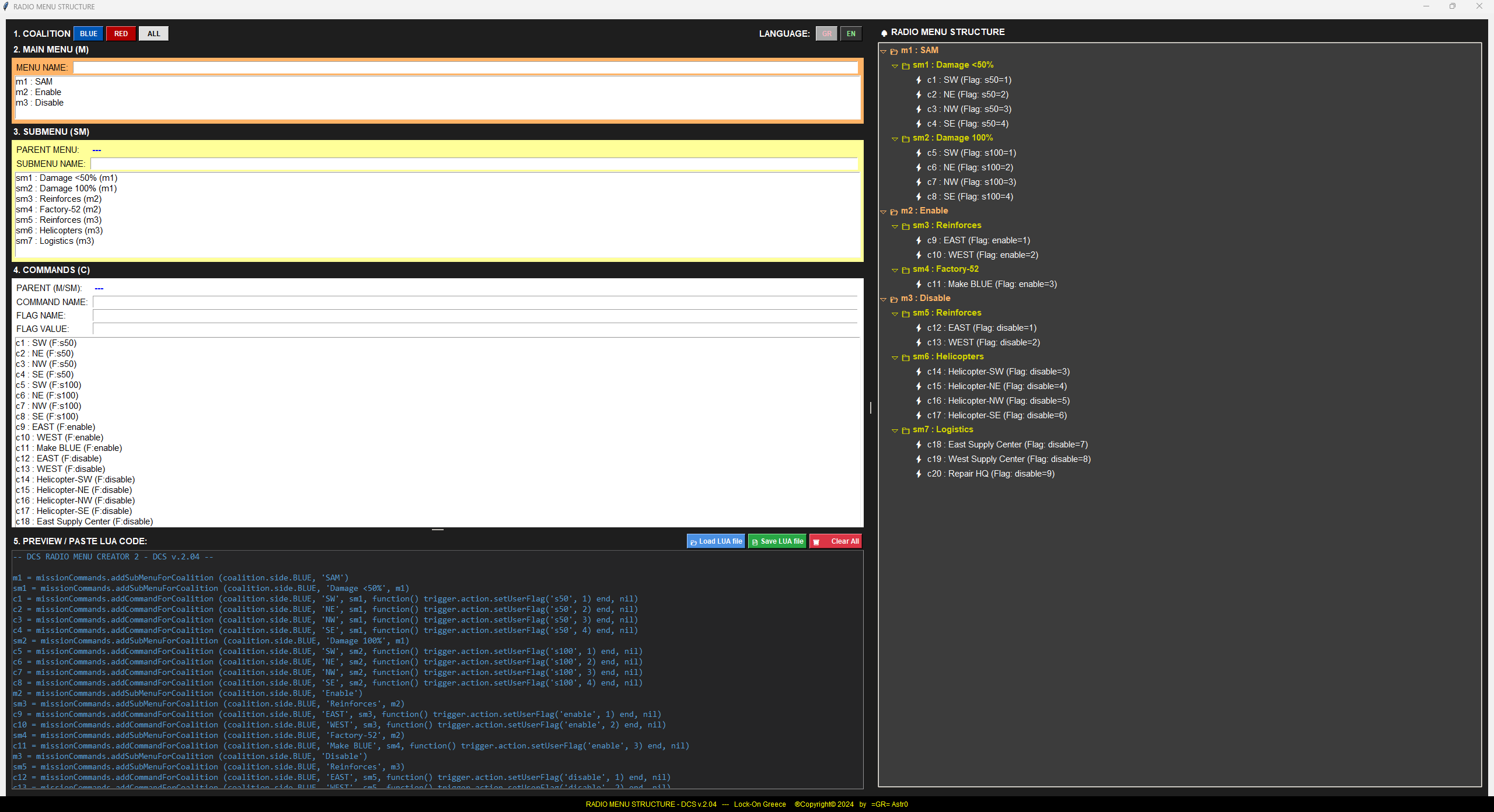Click the resize handle below the commands list
This screenshot has width=1494, height=812.
point(438,530)
